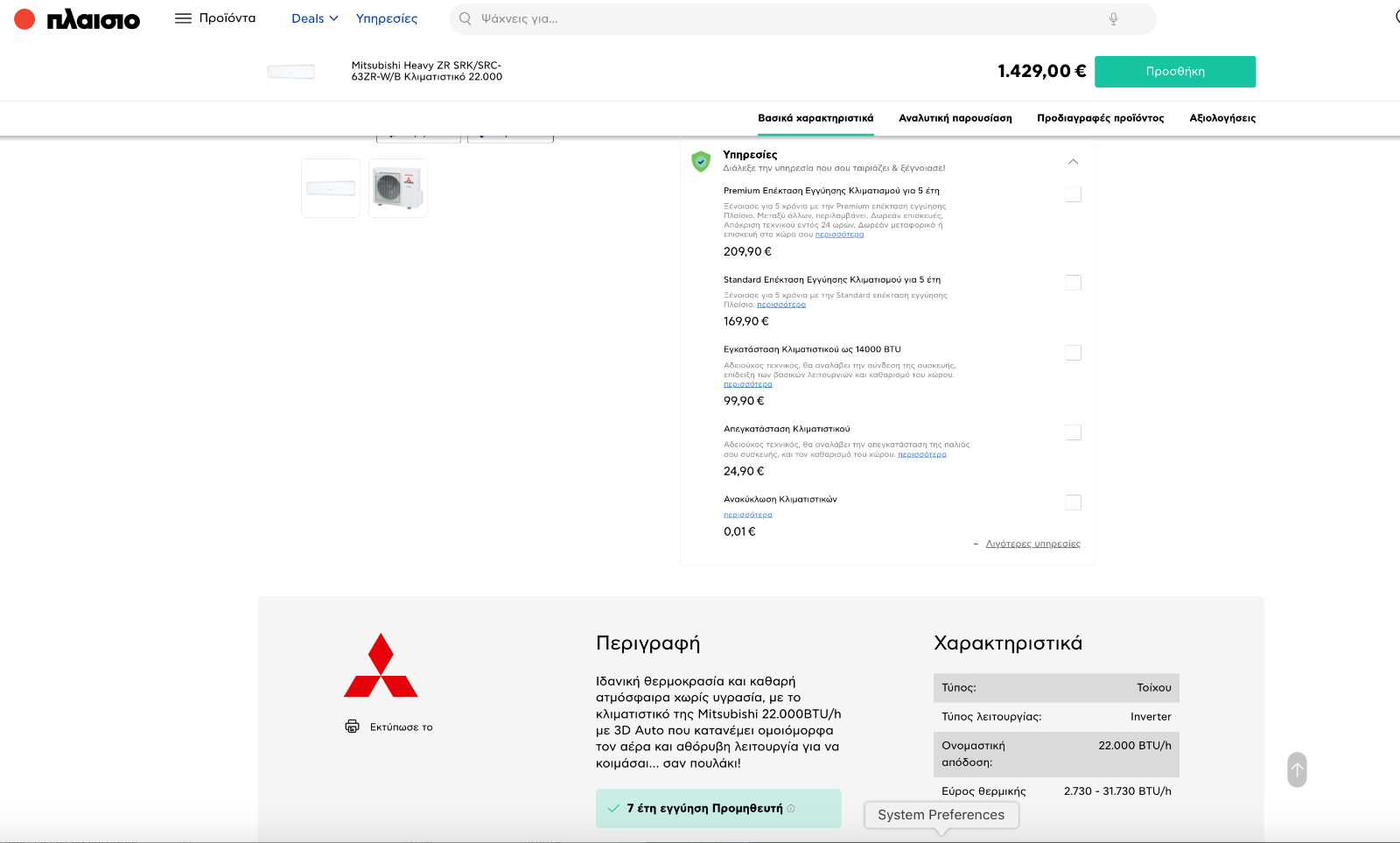Viewport: 1400px width, 843px height.
Task: Click the Περιγραφή heading
Action: (x=647, y=643)
